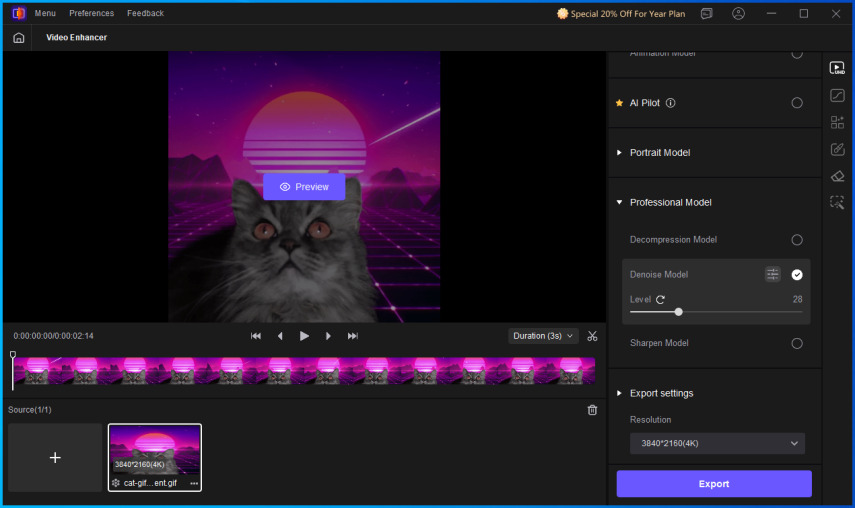The image size is (855, 508).
Task: Expand the Portrait Model section
Action: pyautogui.click(x=619, y=153)
